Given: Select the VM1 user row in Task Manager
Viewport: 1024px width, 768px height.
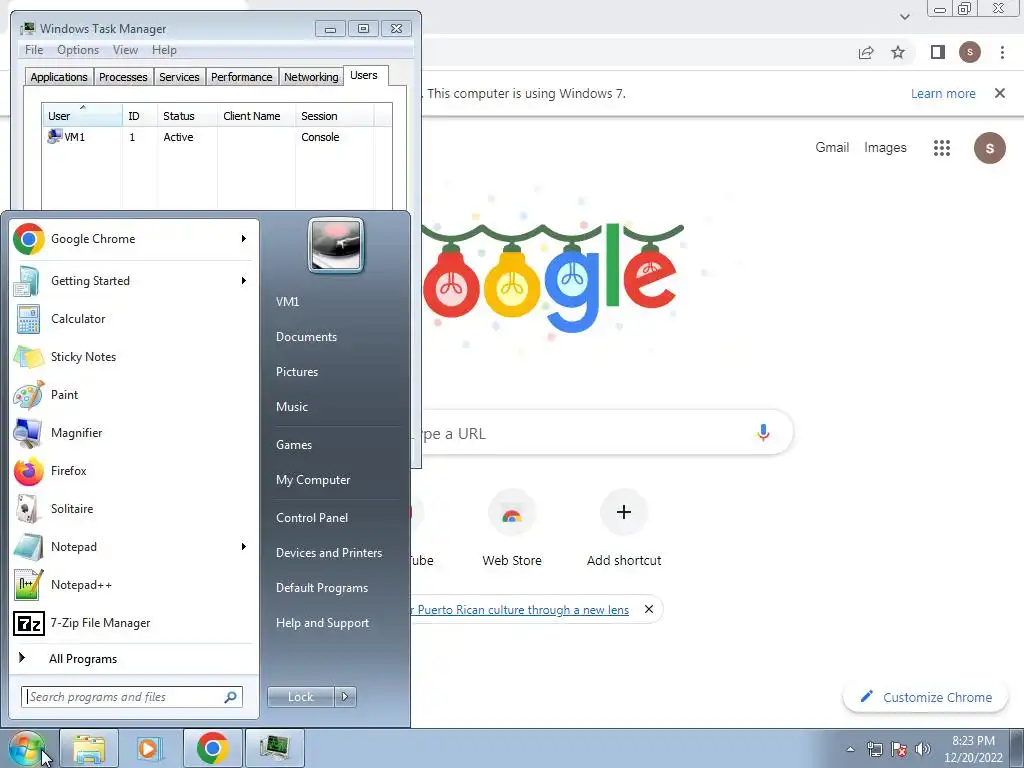Looking at the screenshot, I should tap(217, 137).
